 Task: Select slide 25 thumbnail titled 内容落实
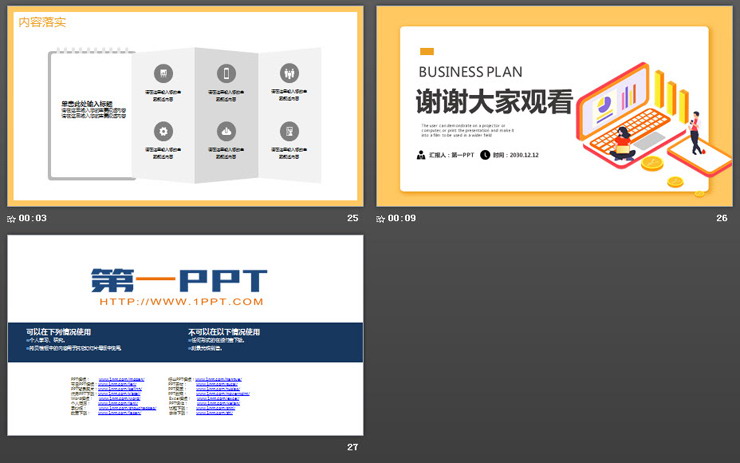(185, 106)
